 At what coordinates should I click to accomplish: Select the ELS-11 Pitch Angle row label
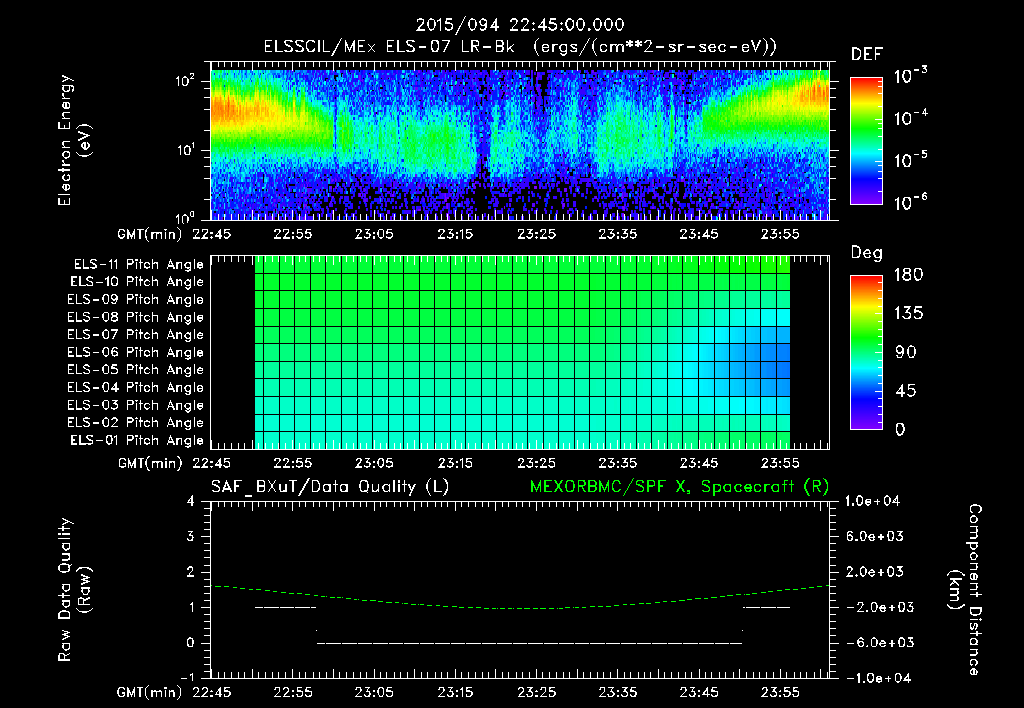138,265
